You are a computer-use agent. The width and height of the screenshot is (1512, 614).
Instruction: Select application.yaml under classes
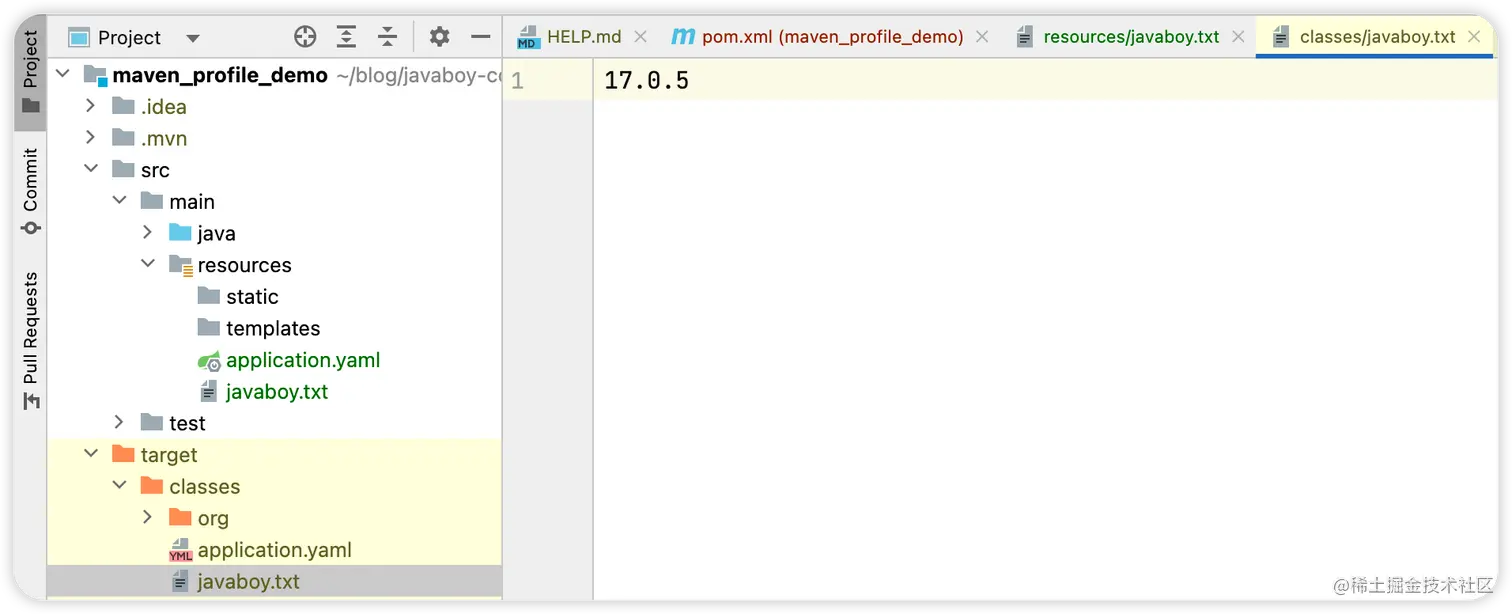(274, 550)
